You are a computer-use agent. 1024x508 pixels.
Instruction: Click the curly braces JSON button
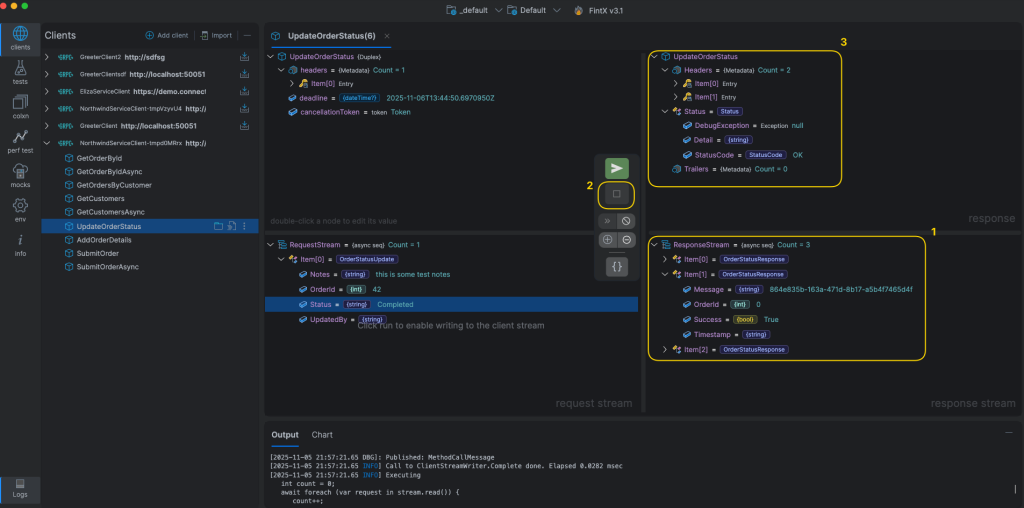(617, 266)
